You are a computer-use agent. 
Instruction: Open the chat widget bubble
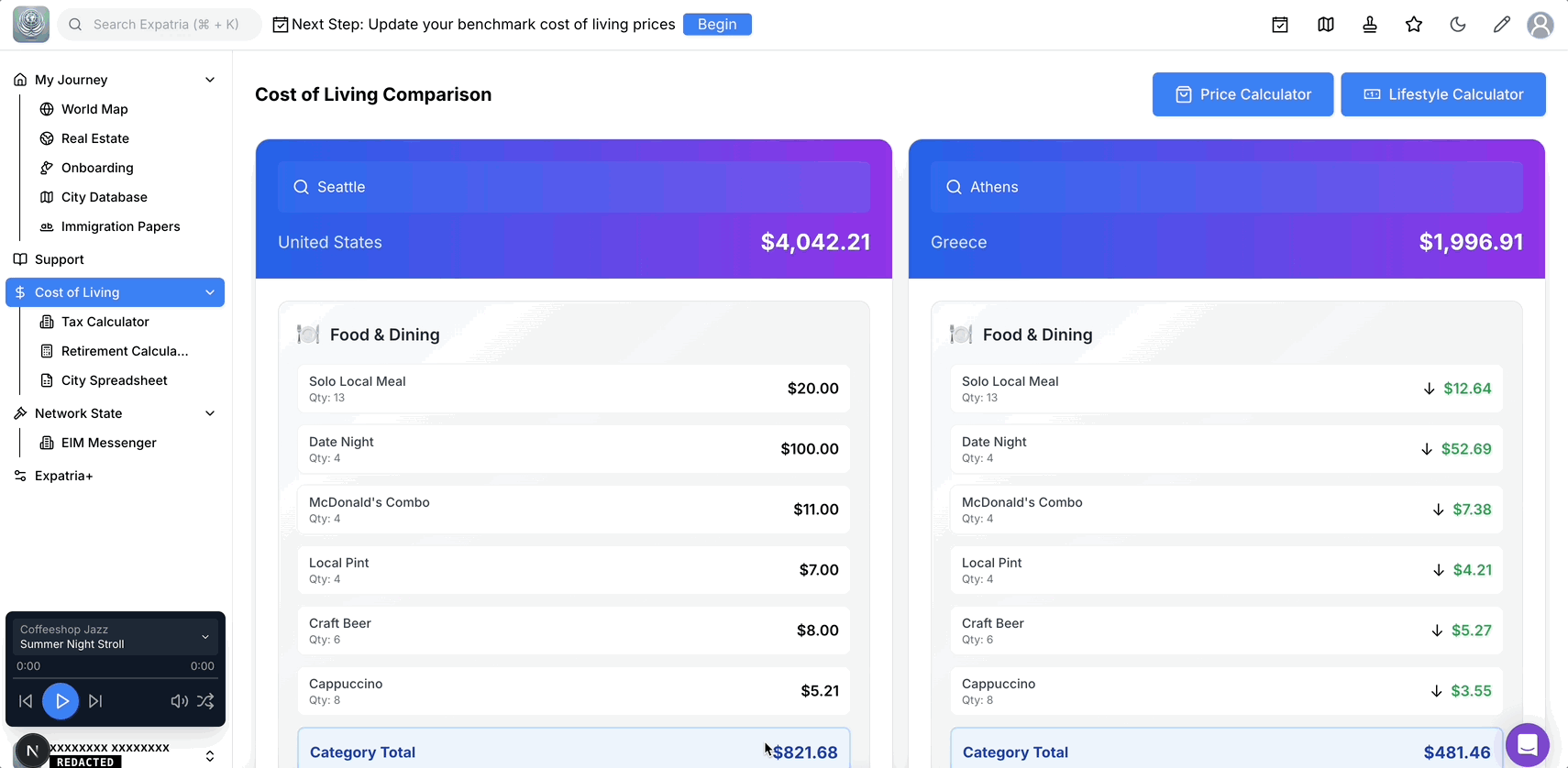coord(1527,745)
